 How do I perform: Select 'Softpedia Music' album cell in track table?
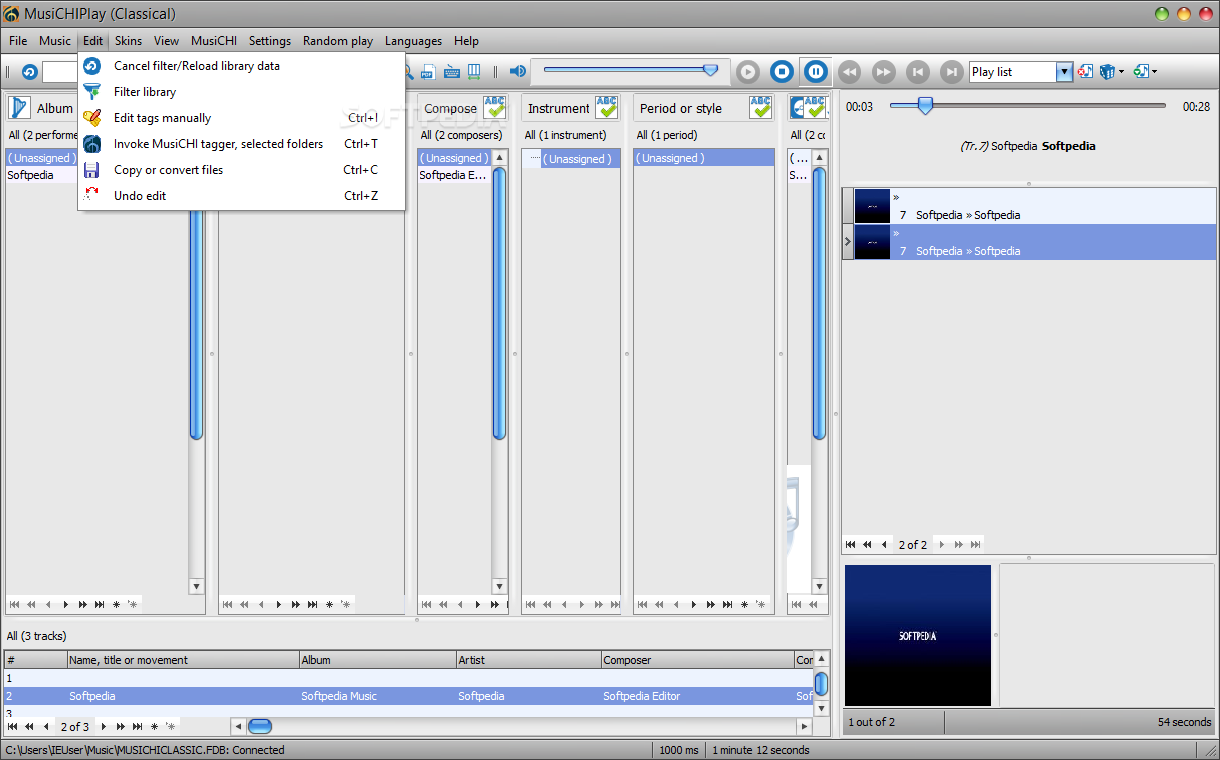[377, 696]
